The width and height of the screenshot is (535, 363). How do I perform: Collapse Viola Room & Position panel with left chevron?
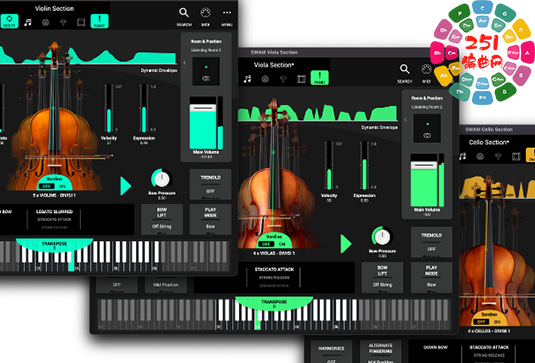click(x=406, y=120)
